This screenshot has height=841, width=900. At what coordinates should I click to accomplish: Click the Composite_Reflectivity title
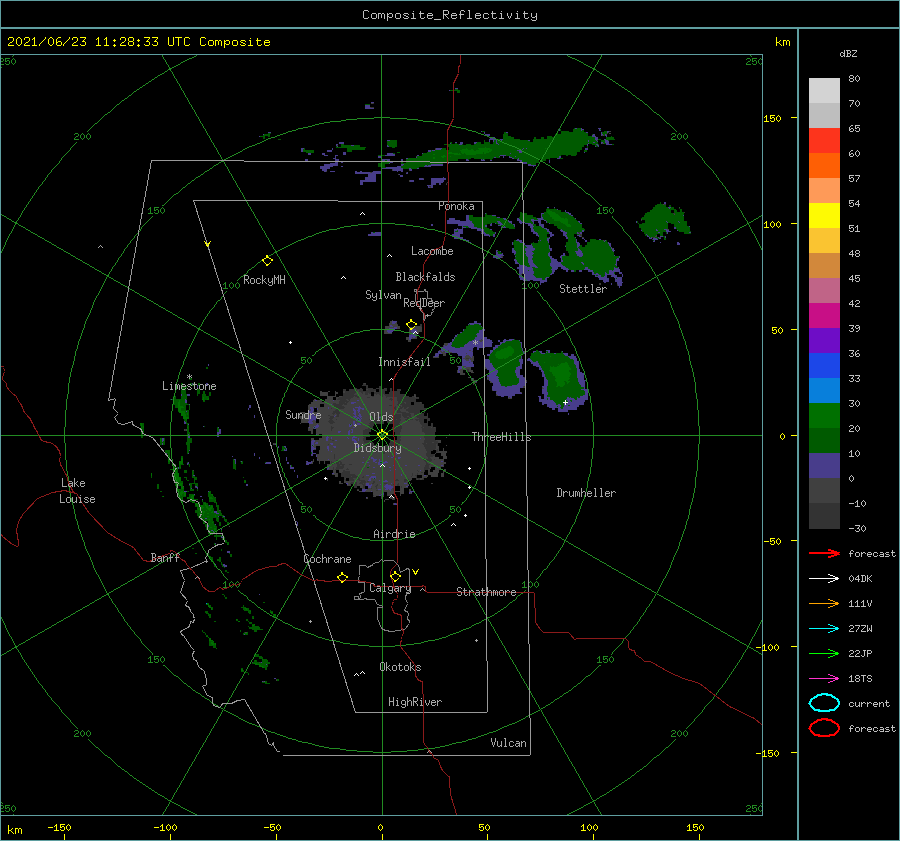point(450,15)
